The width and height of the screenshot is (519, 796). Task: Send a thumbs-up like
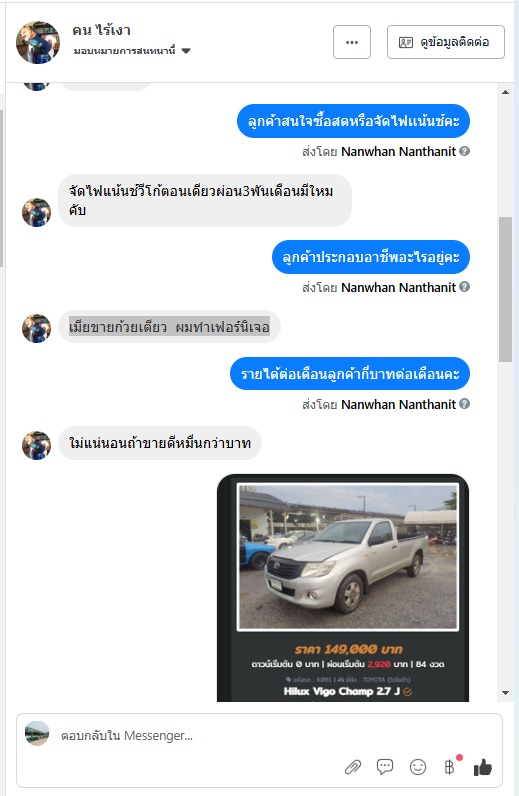click(x=482, y=767)
